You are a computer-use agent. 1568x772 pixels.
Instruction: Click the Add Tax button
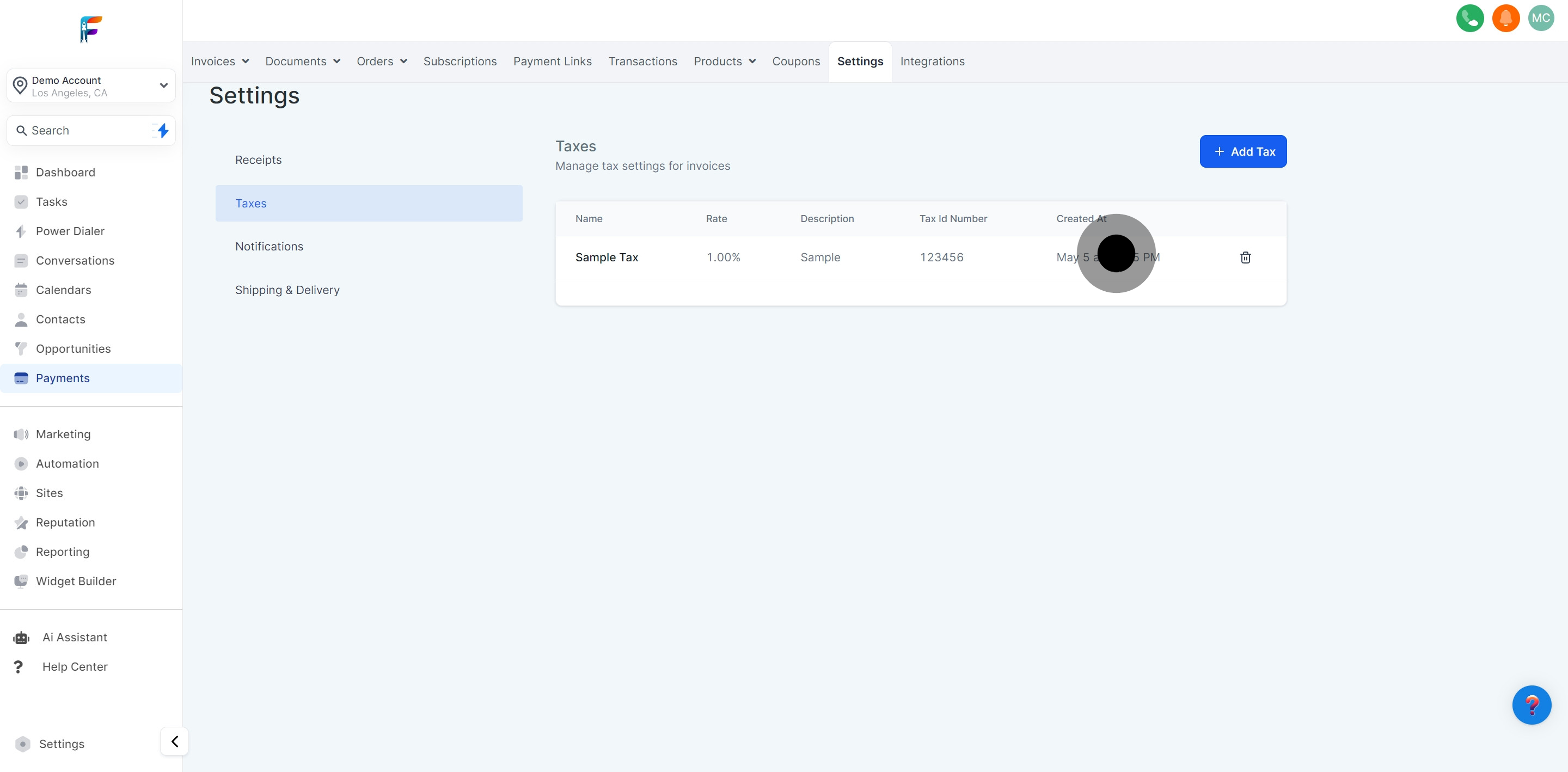coord(1242,151)
